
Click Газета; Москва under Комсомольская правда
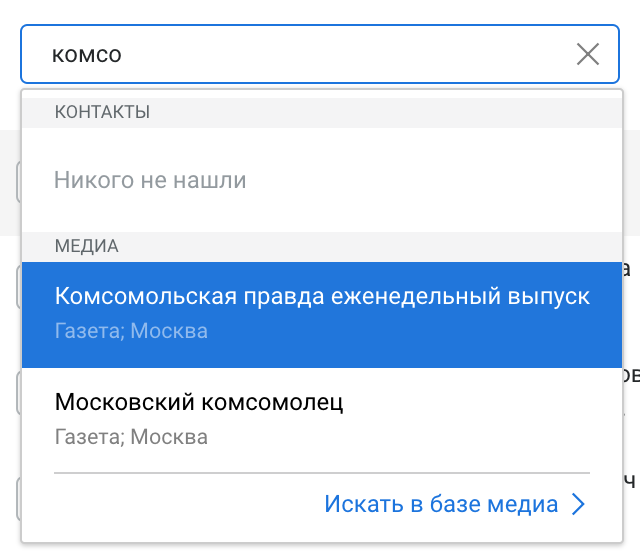131,331
